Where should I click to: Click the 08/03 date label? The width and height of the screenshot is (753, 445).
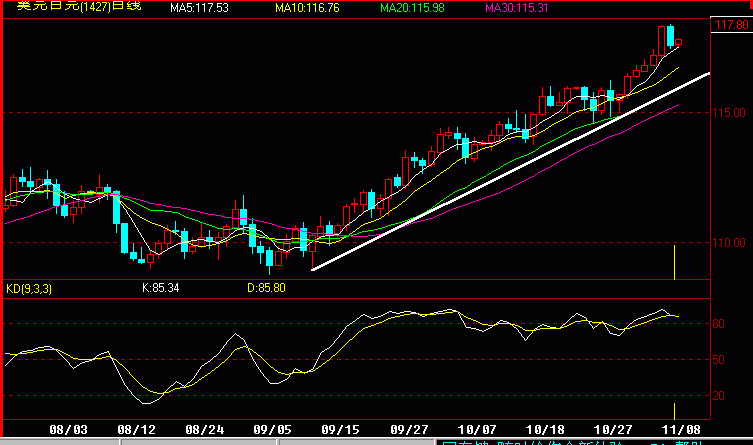(68, 430)
